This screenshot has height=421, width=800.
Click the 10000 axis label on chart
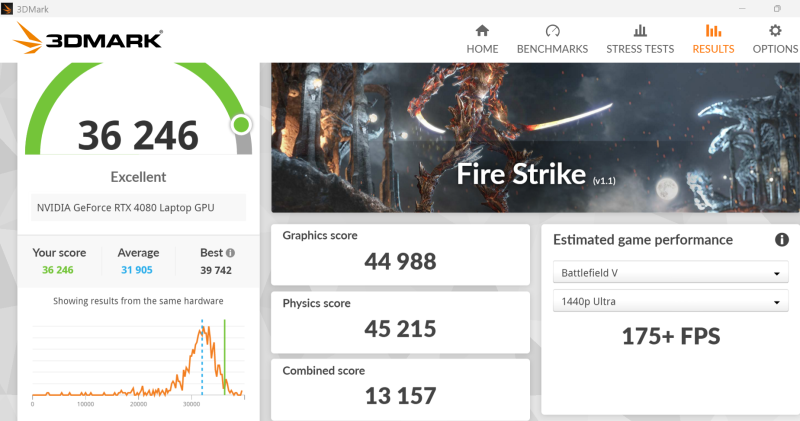86,404
